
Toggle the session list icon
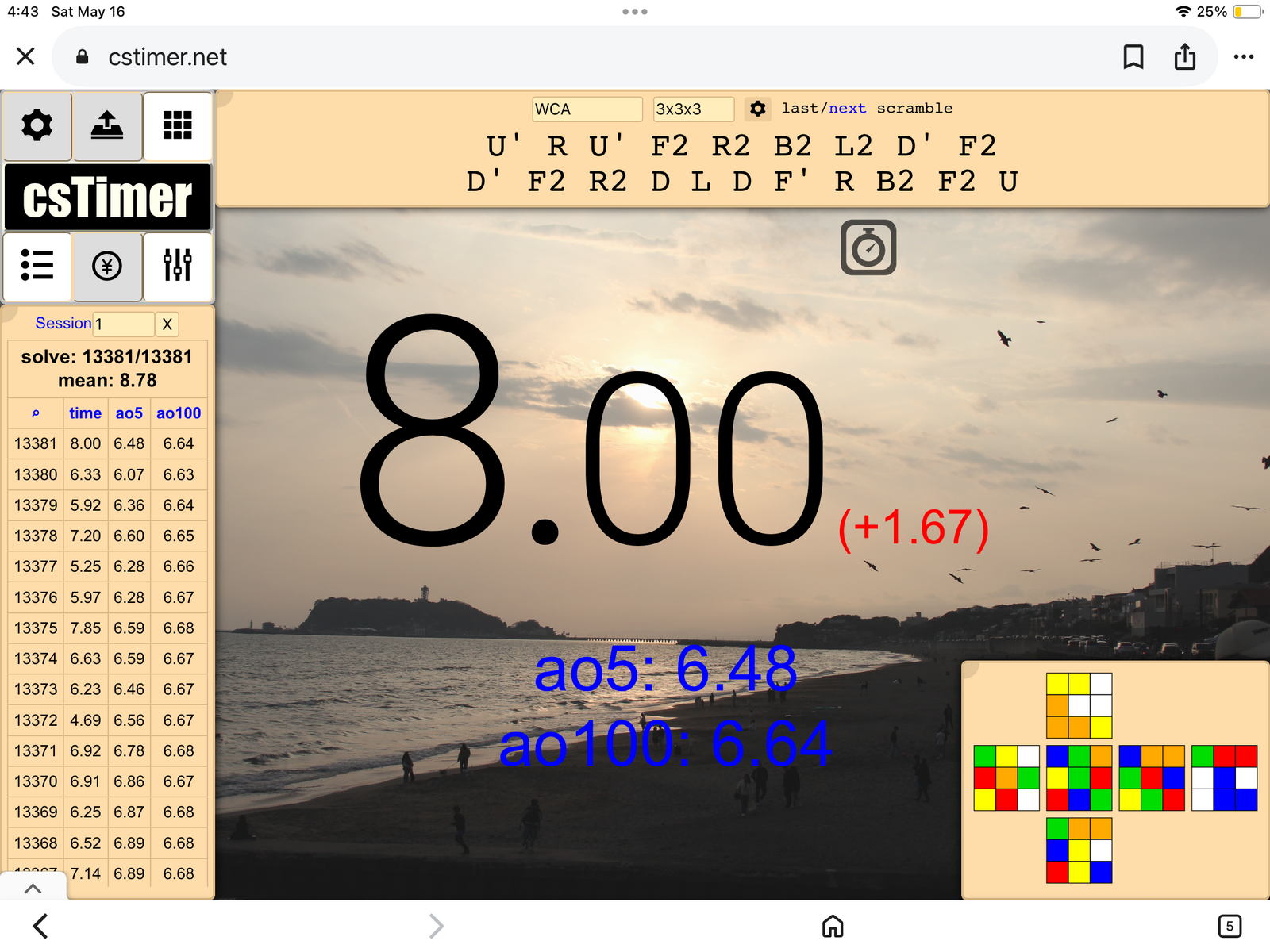(x=37, y=266)
